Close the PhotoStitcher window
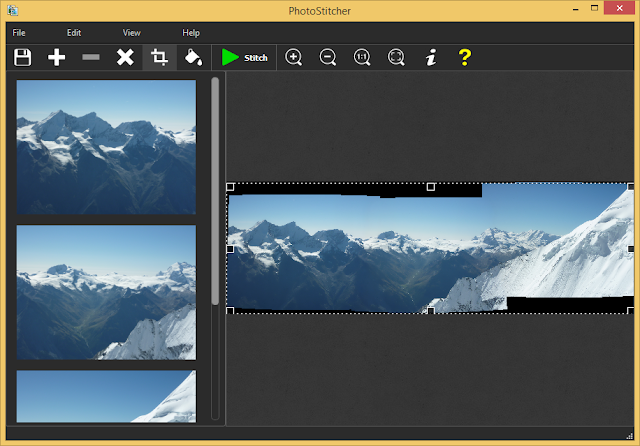 [619, 8]
